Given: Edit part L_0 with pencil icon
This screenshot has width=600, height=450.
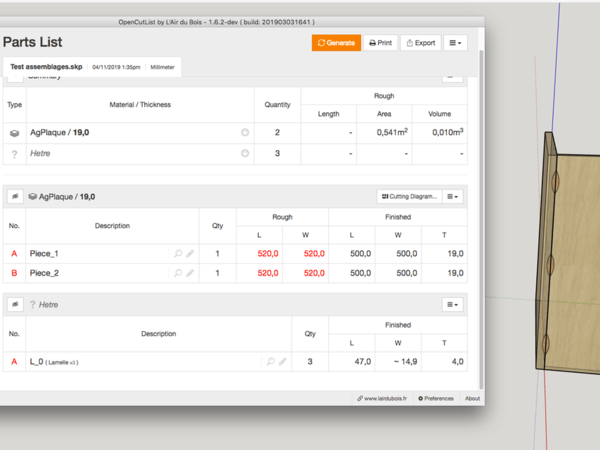Looking at the screenshot, I should tap(283, 361).
